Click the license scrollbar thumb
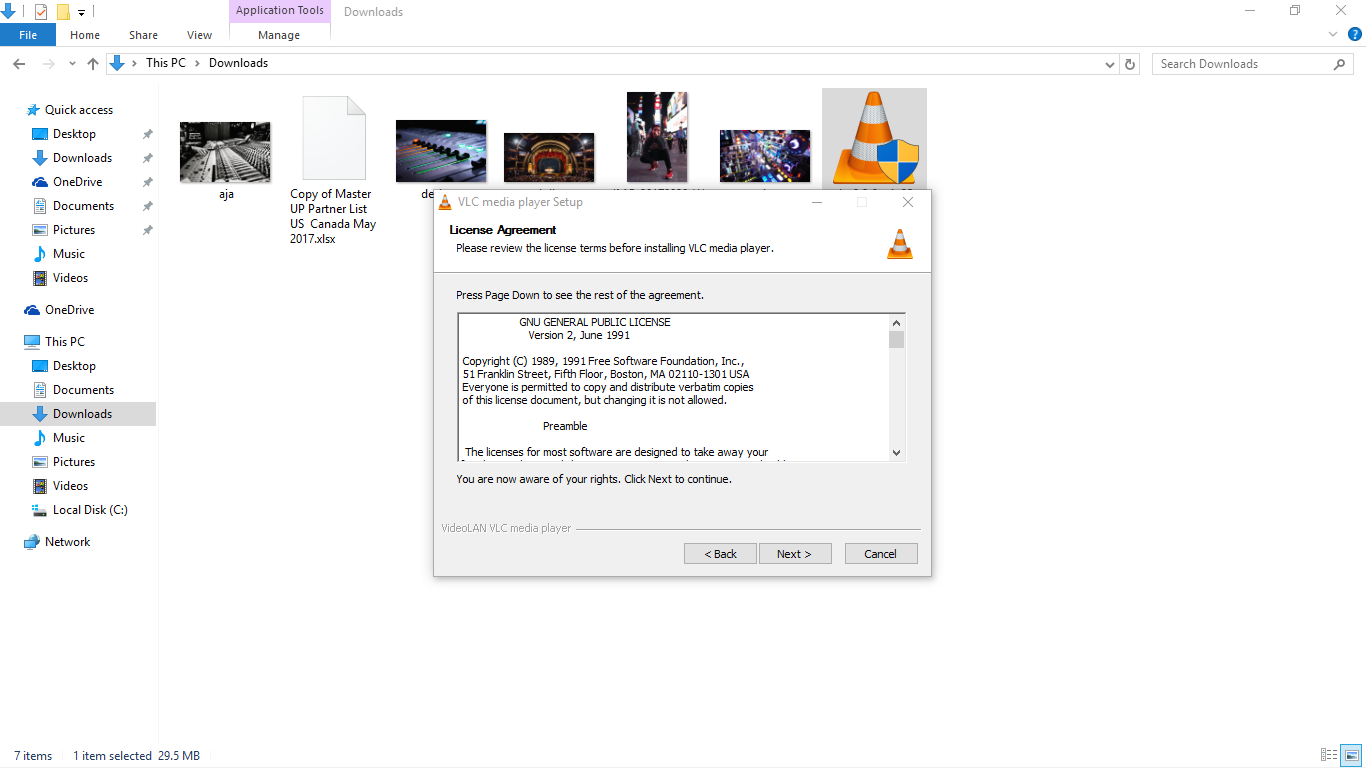 (x=897, y=339)
